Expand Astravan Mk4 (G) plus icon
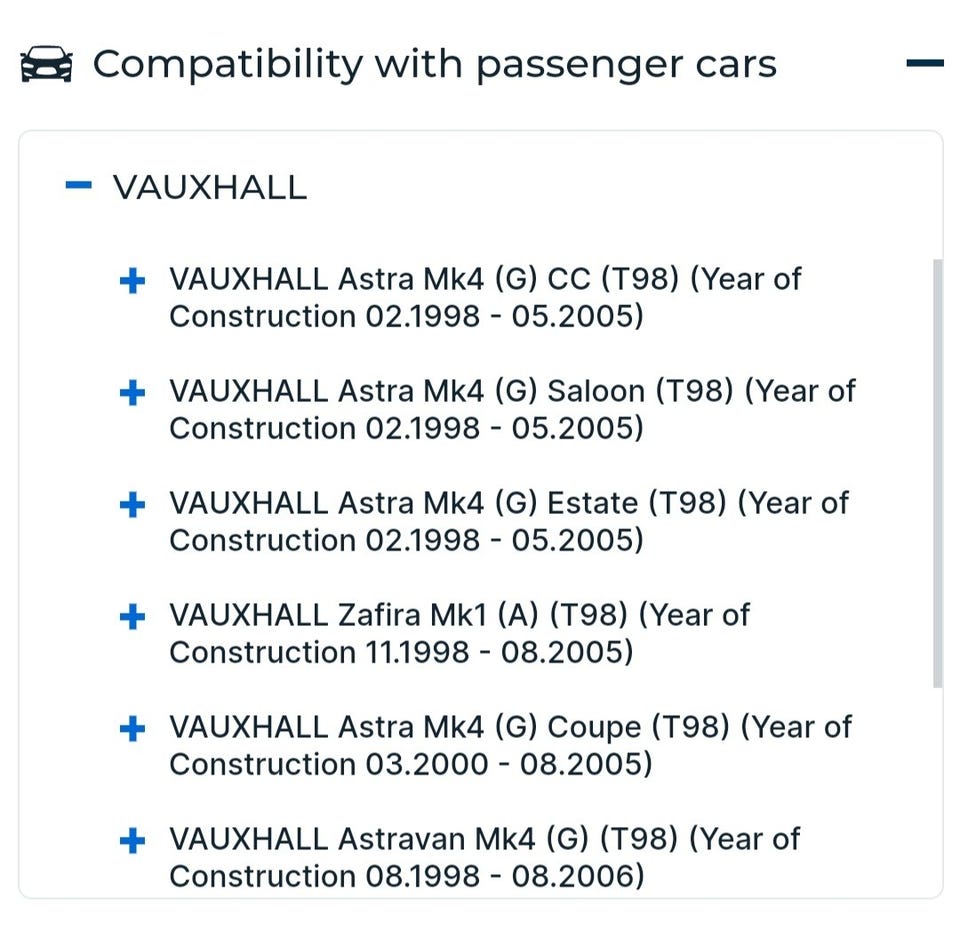 [132, 841]
